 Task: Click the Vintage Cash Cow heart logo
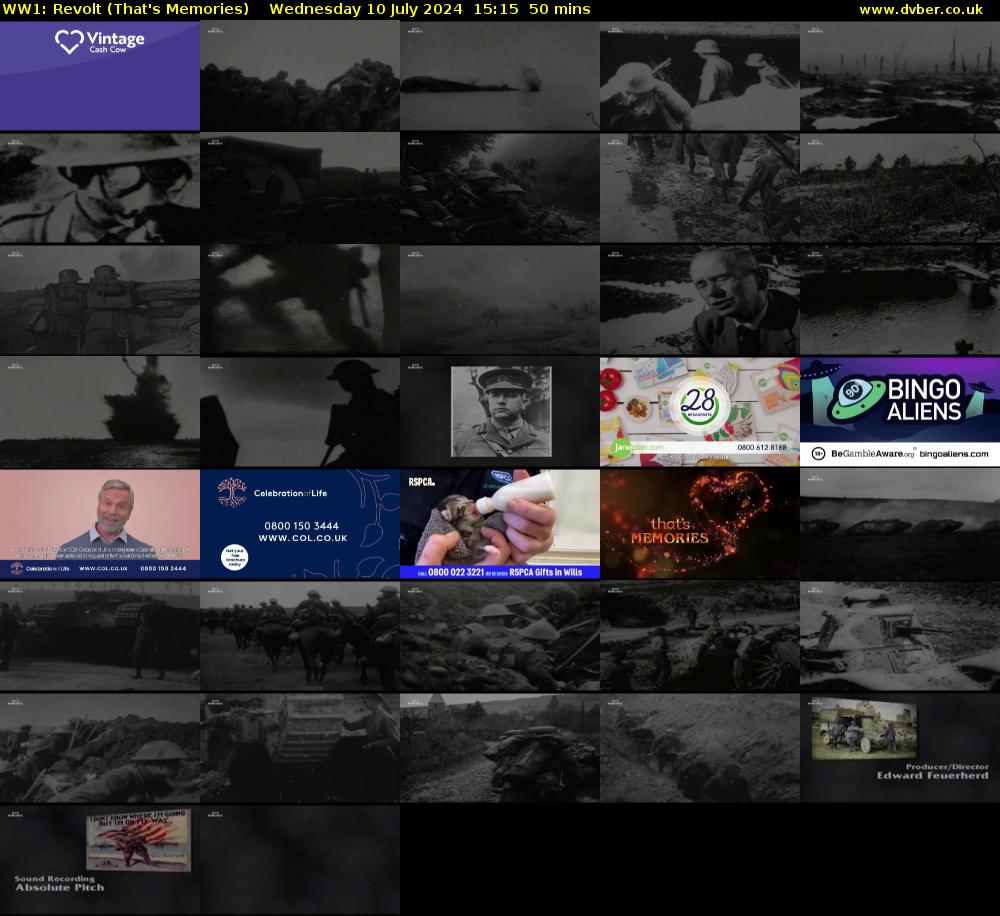[68, 42]
